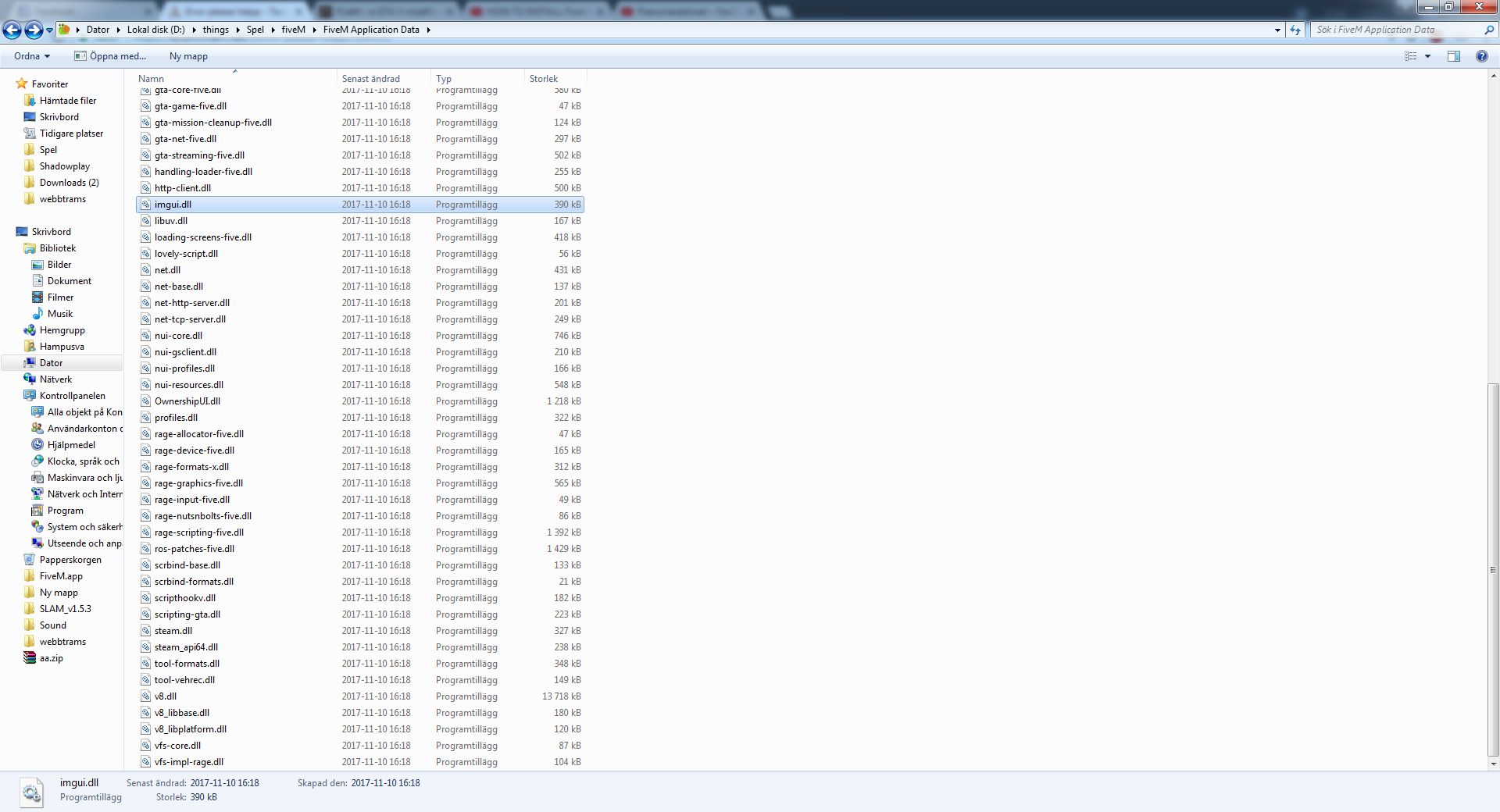1500x812 pixels.
Task: Open Shadowplay folder in favorites
Action: pos(64,166)
